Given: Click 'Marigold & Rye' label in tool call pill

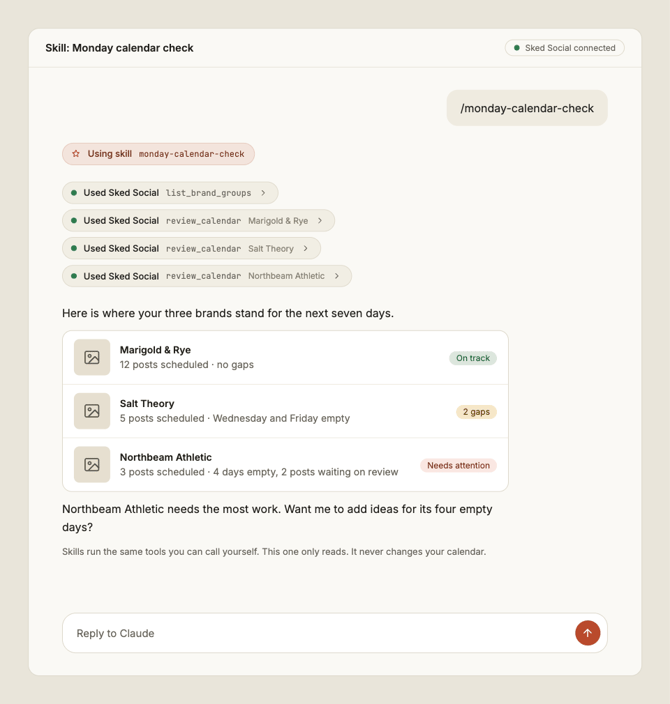Looking at the screenshot, I should (278, 221).
